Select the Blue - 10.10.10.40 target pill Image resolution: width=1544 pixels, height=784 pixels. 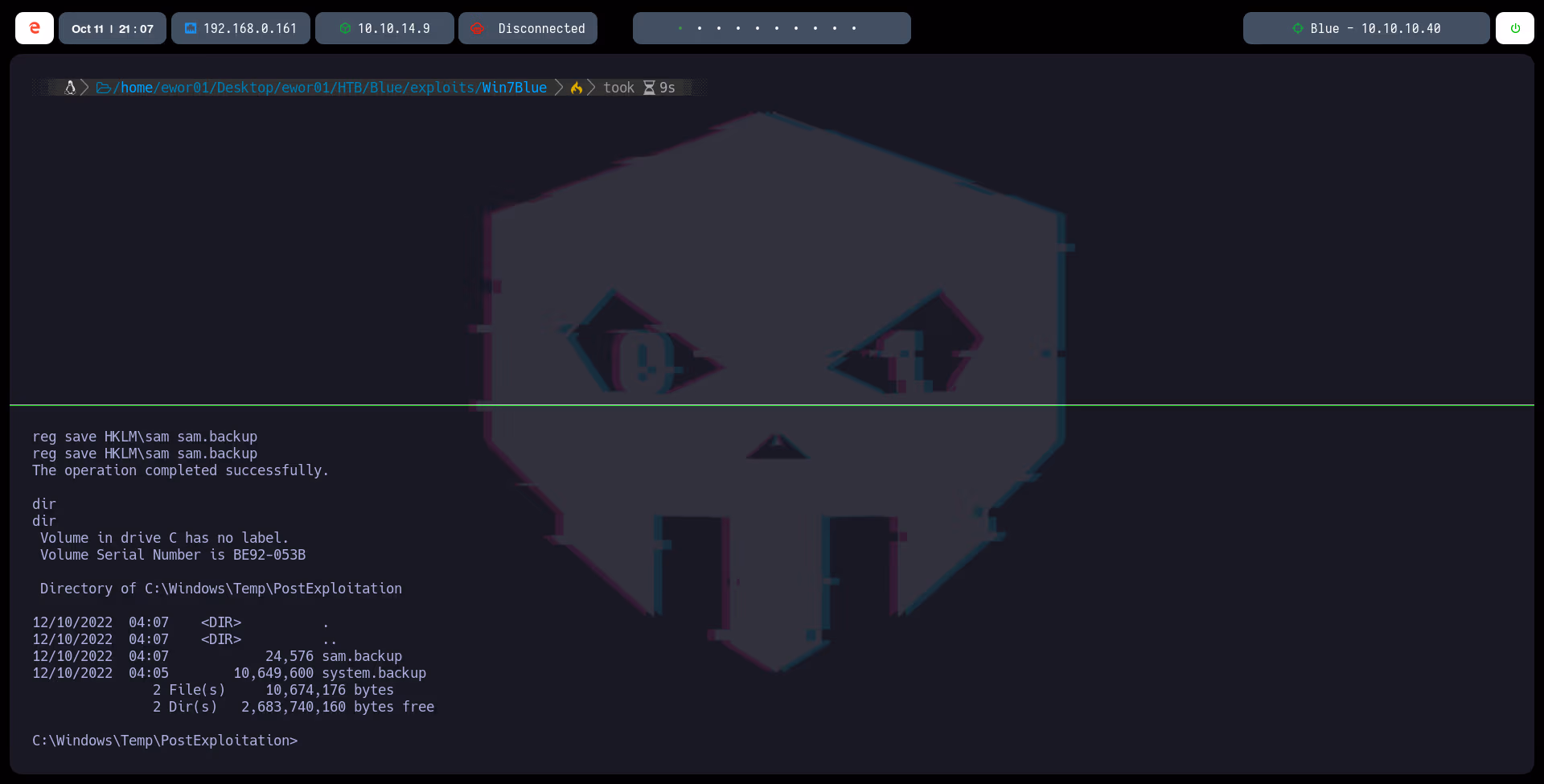[1365, 27]
